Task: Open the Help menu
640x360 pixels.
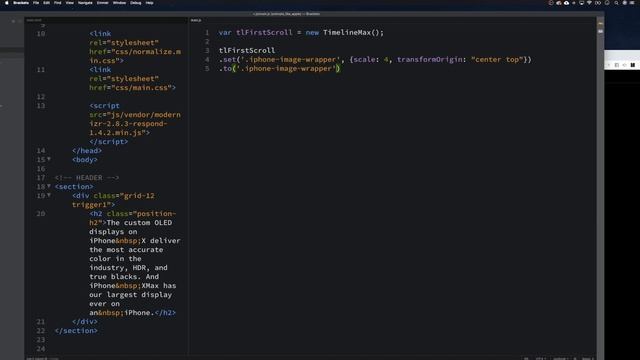Action: (x=149, y=3)
